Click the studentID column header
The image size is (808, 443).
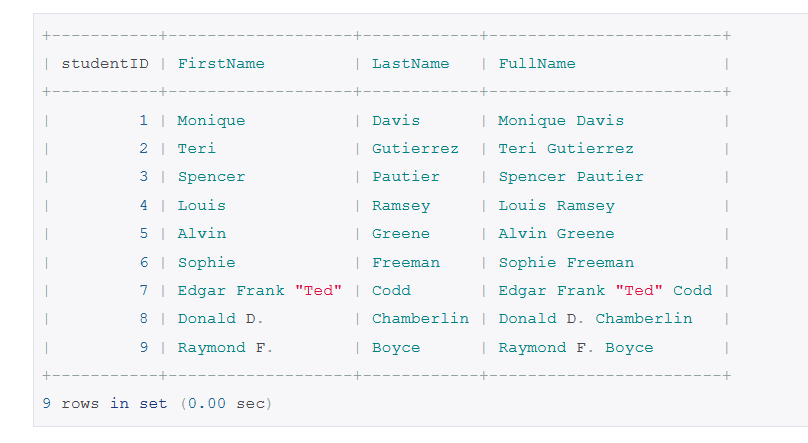[x=105, y=64]
